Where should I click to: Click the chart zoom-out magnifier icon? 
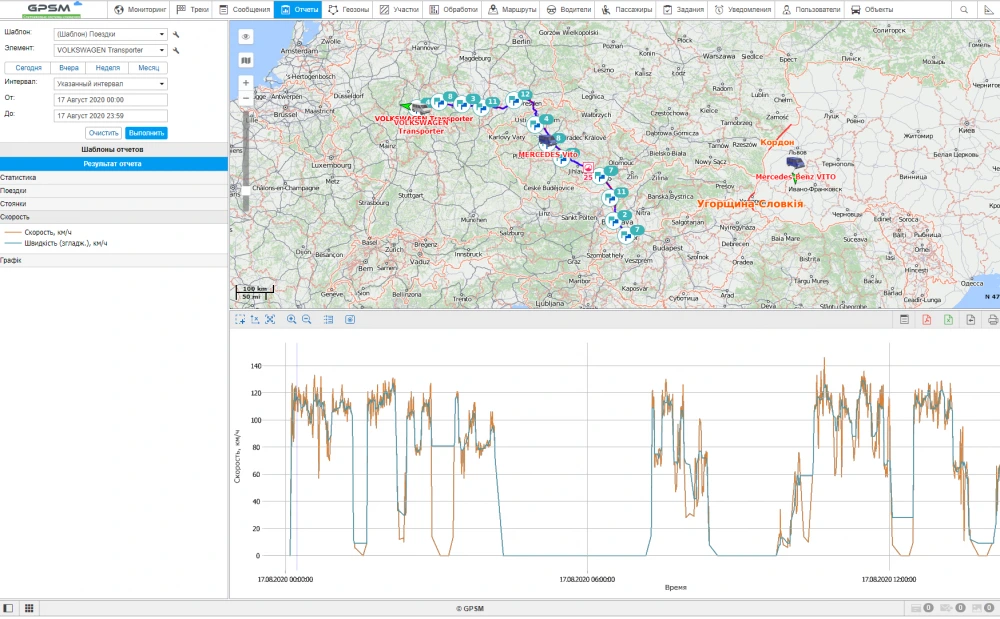coord(306,319)
